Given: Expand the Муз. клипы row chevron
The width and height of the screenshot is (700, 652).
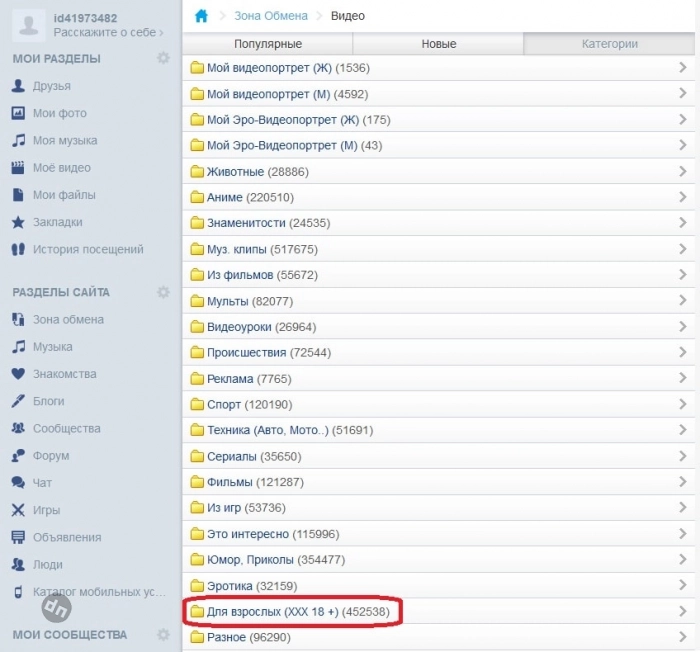Looking at the screenshot, I should [x=682, y=249].
